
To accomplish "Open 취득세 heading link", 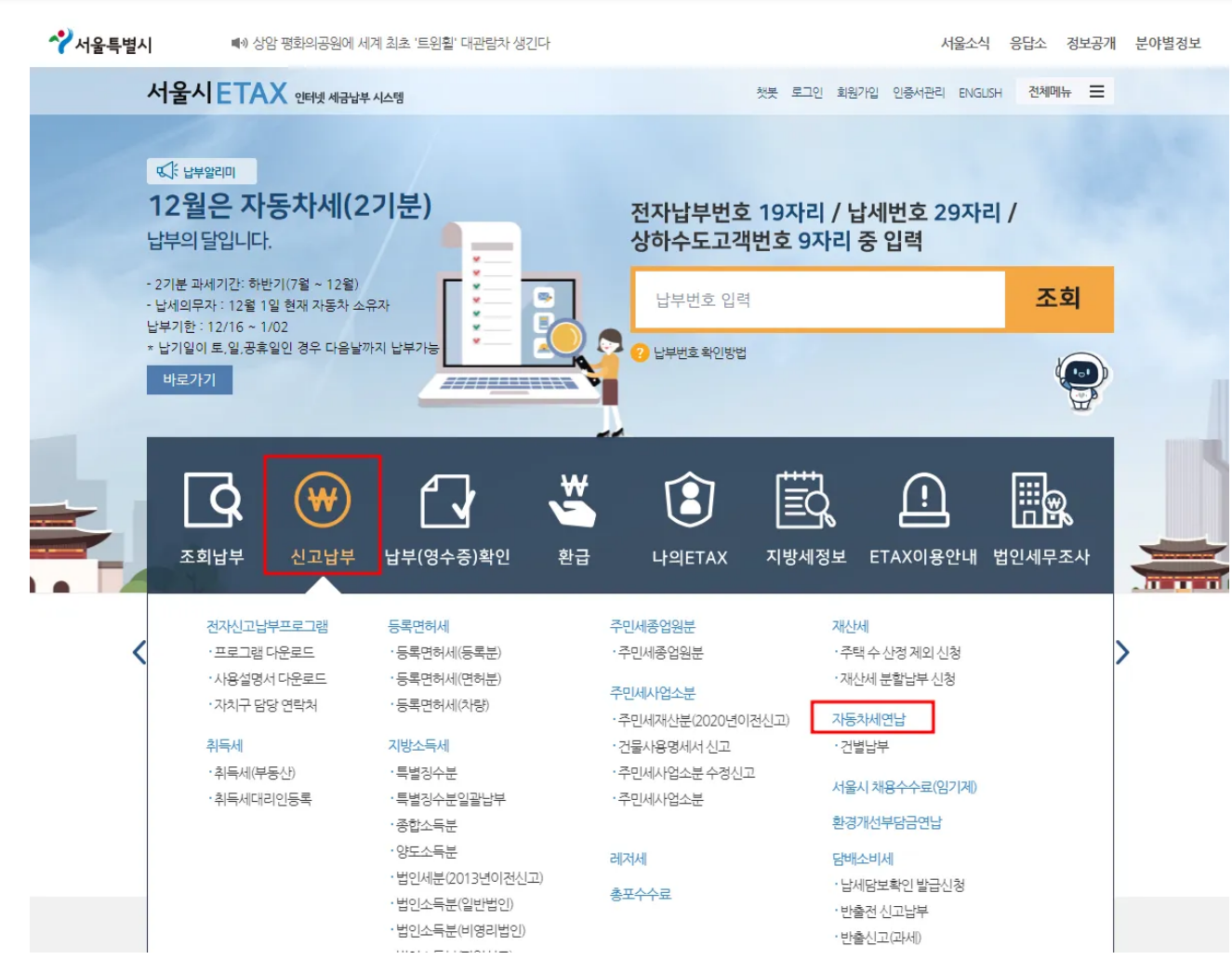I will click(x=224, y=745).
